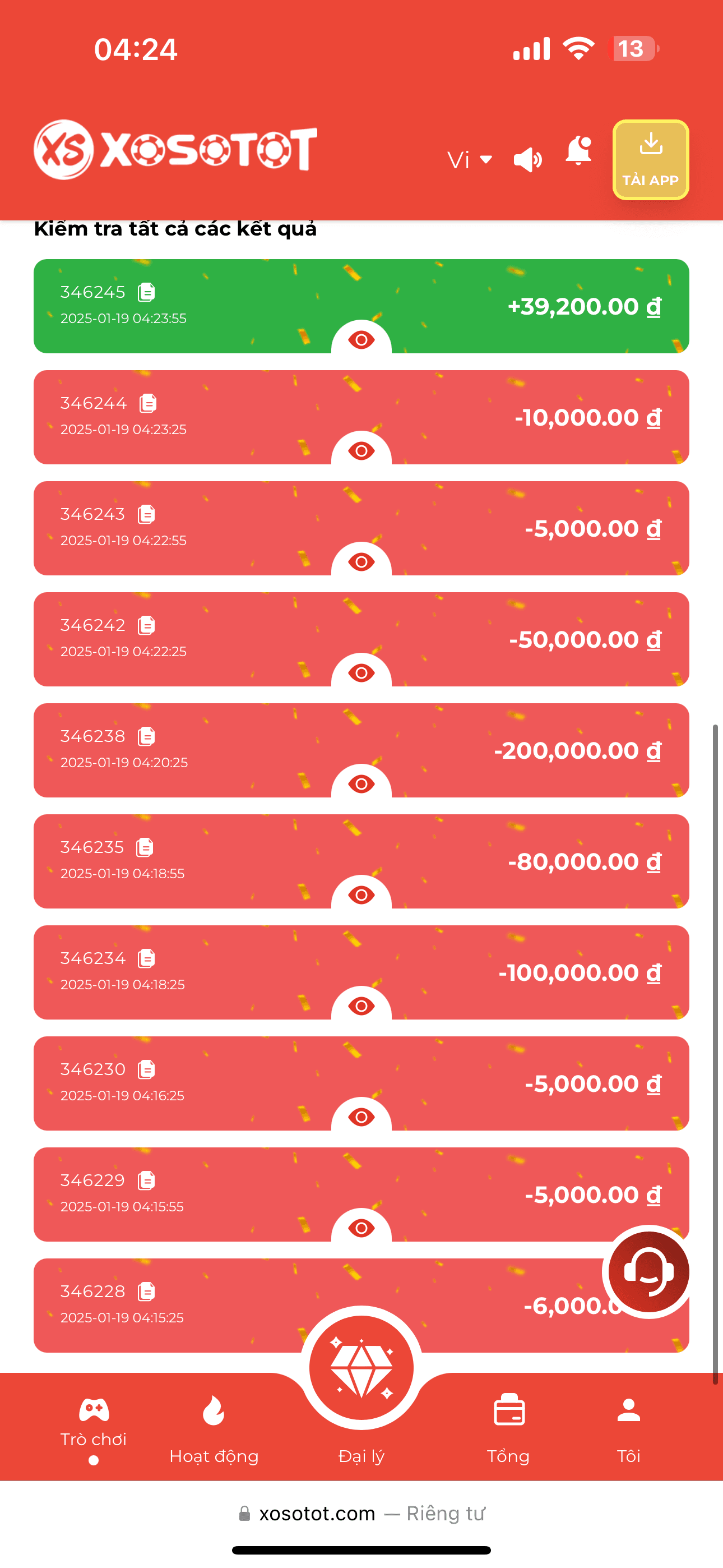Viewport: 723px width, 1568px height.
Task: Open customer support headset chat
Action: 648,1271
